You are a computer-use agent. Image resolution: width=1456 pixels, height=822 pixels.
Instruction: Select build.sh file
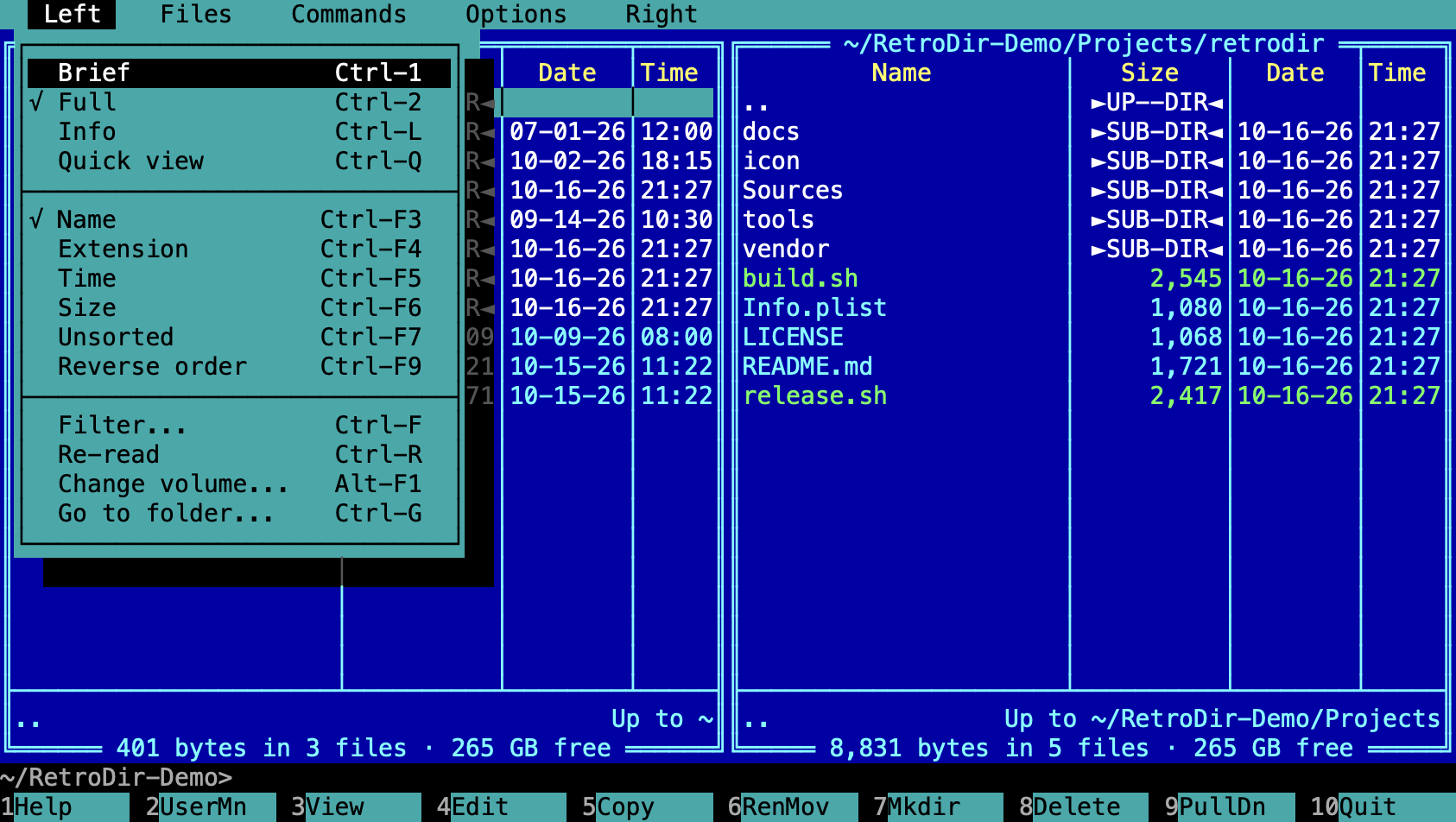point(1092,279)
